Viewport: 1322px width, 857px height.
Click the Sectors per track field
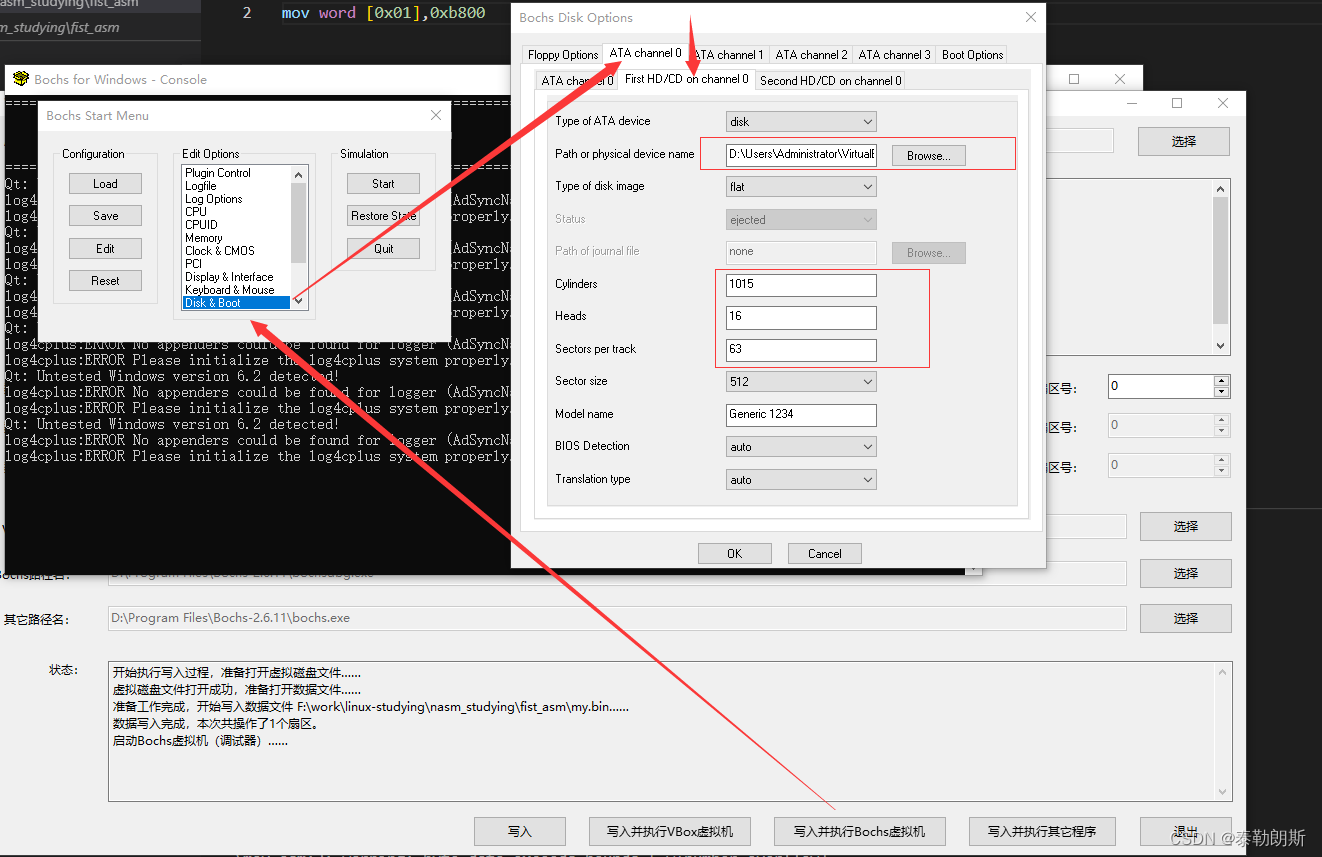pos(801,349)
